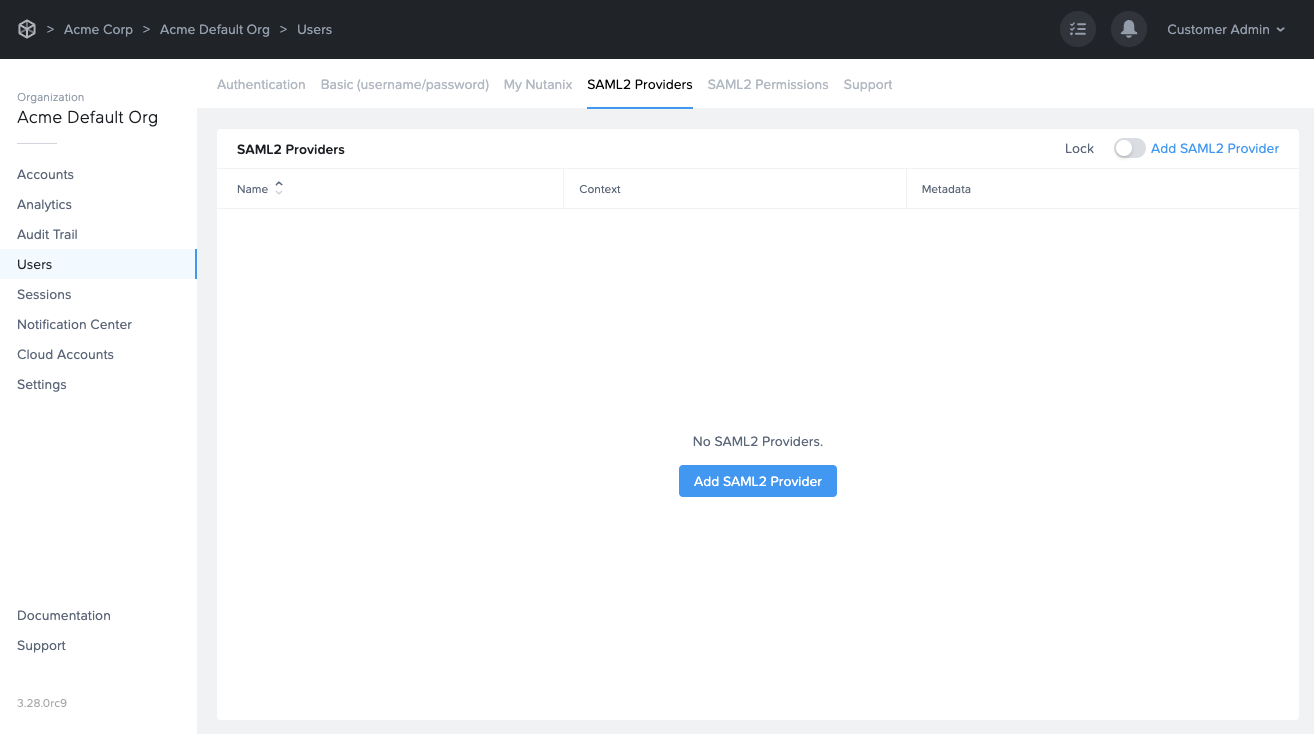Open the Notification Center section
This screenshot has height=734, width=1314.
(73, 324)
